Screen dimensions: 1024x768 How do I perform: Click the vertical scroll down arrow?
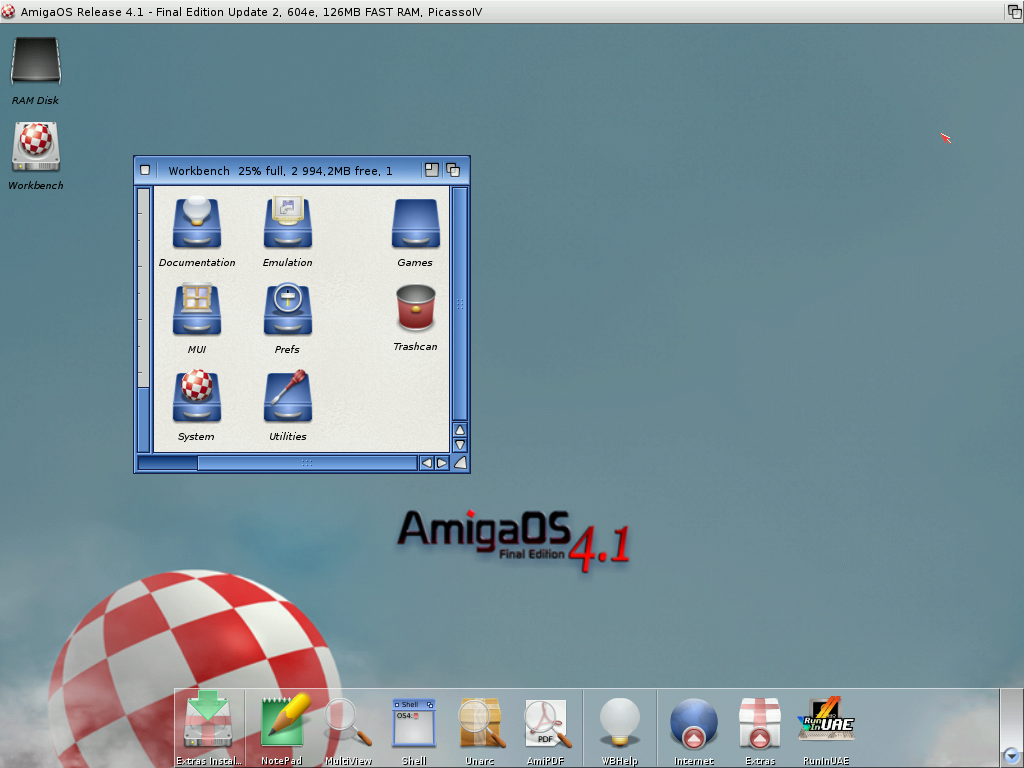coord(460,445)
